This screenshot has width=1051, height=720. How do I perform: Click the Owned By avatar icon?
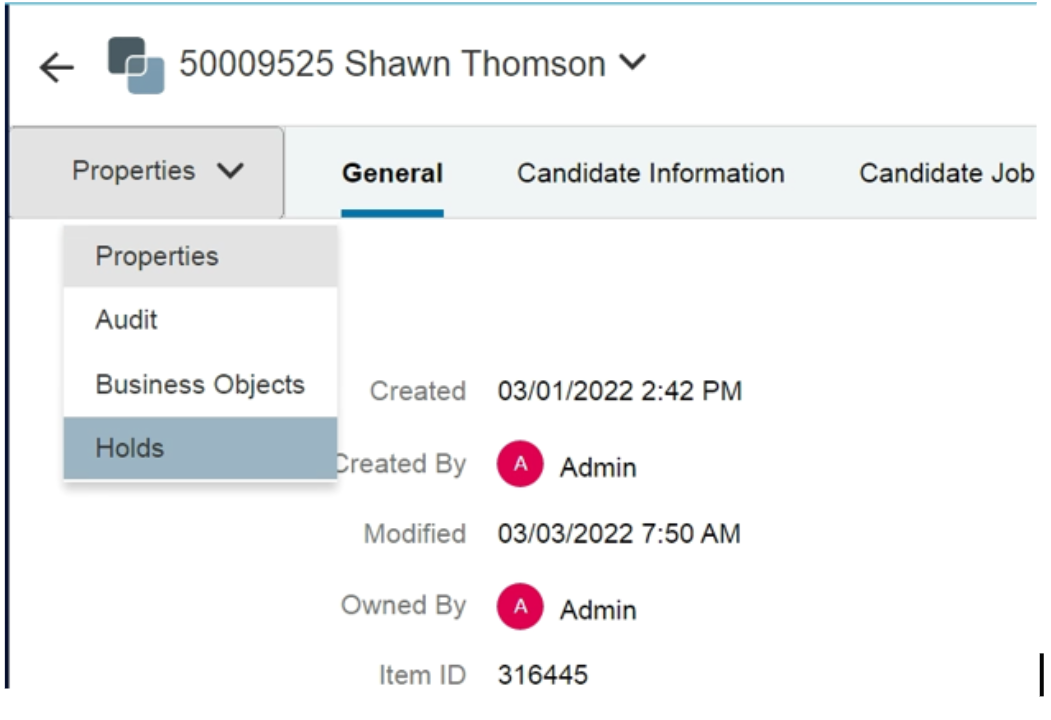coord(520,607)
